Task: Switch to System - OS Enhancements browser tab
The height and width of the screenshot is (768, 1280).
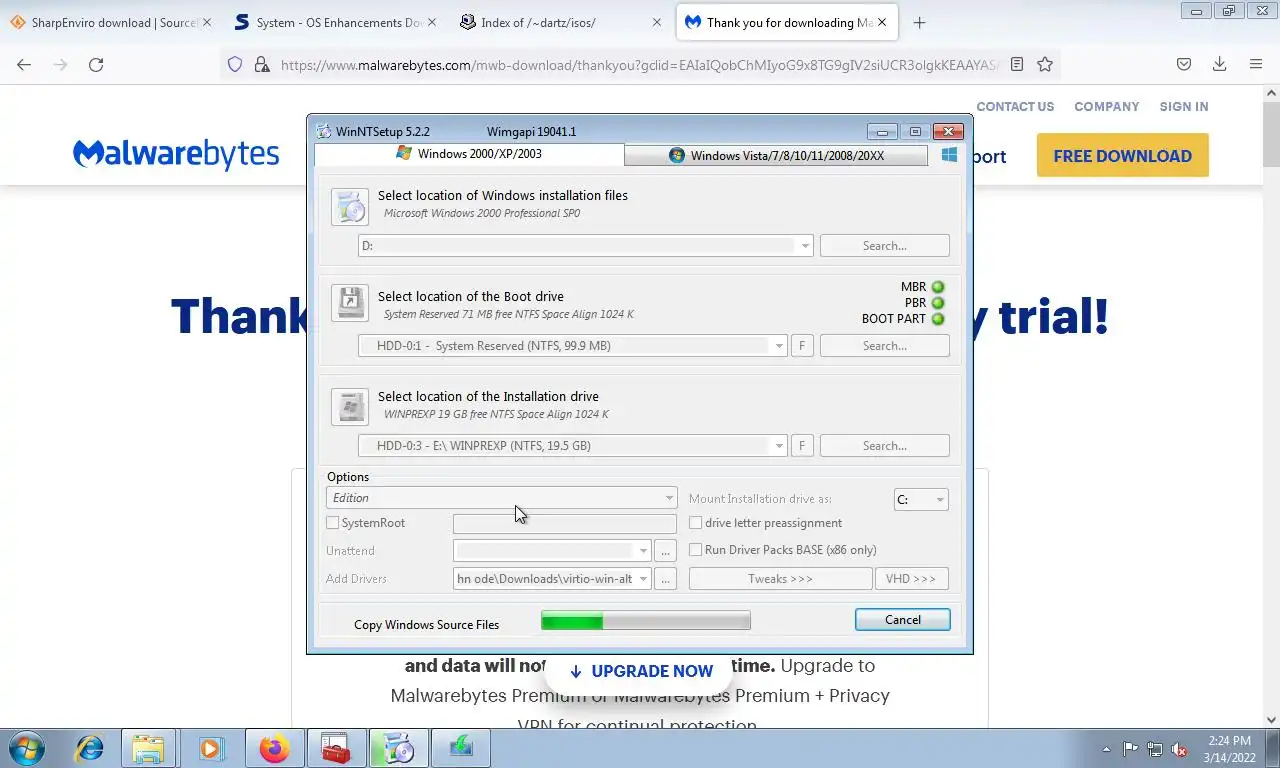Action: pos(337,22)
